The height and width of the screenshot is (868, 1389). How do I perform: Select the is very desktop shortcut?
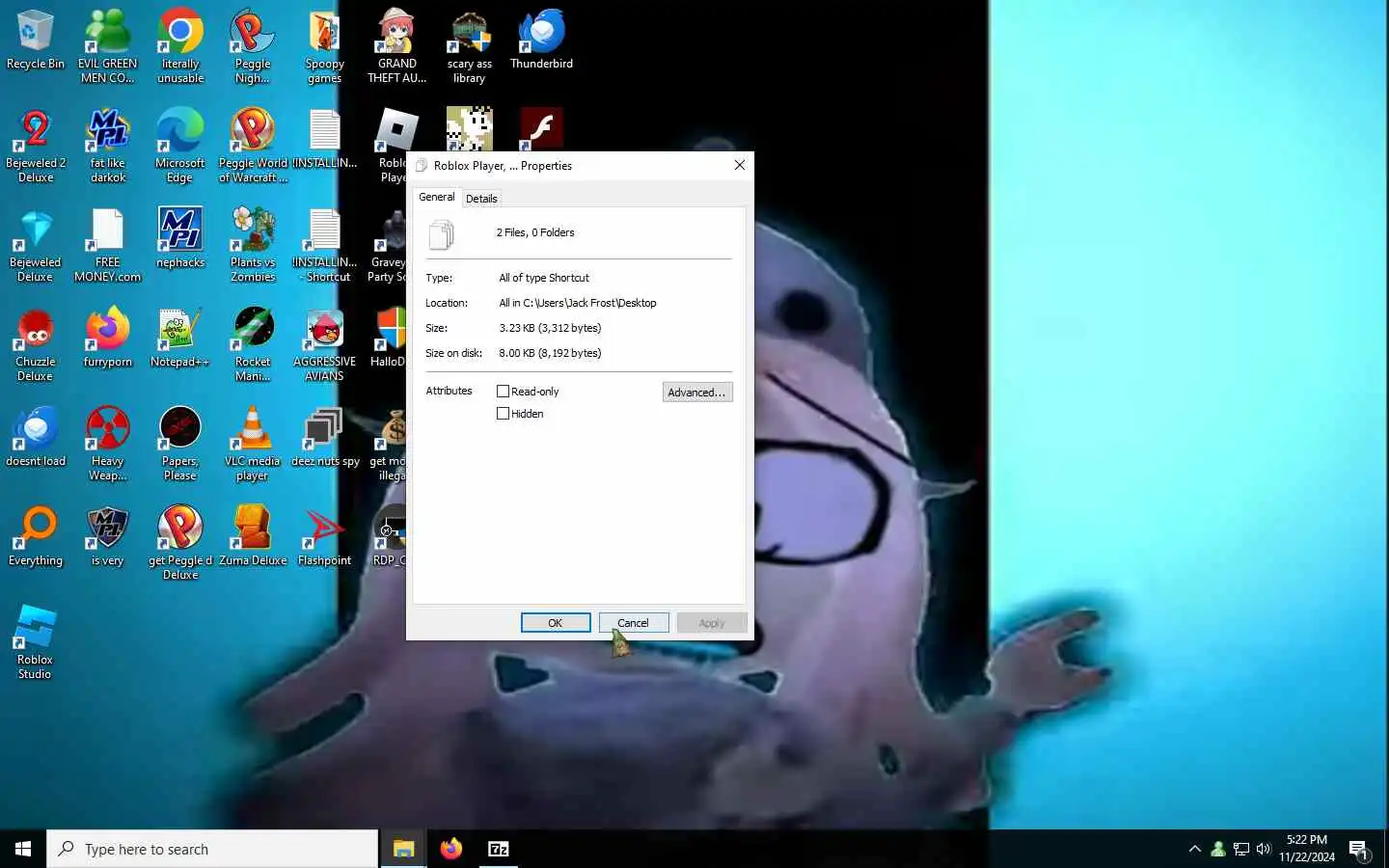pyautogui.click(x=108, y=536)
